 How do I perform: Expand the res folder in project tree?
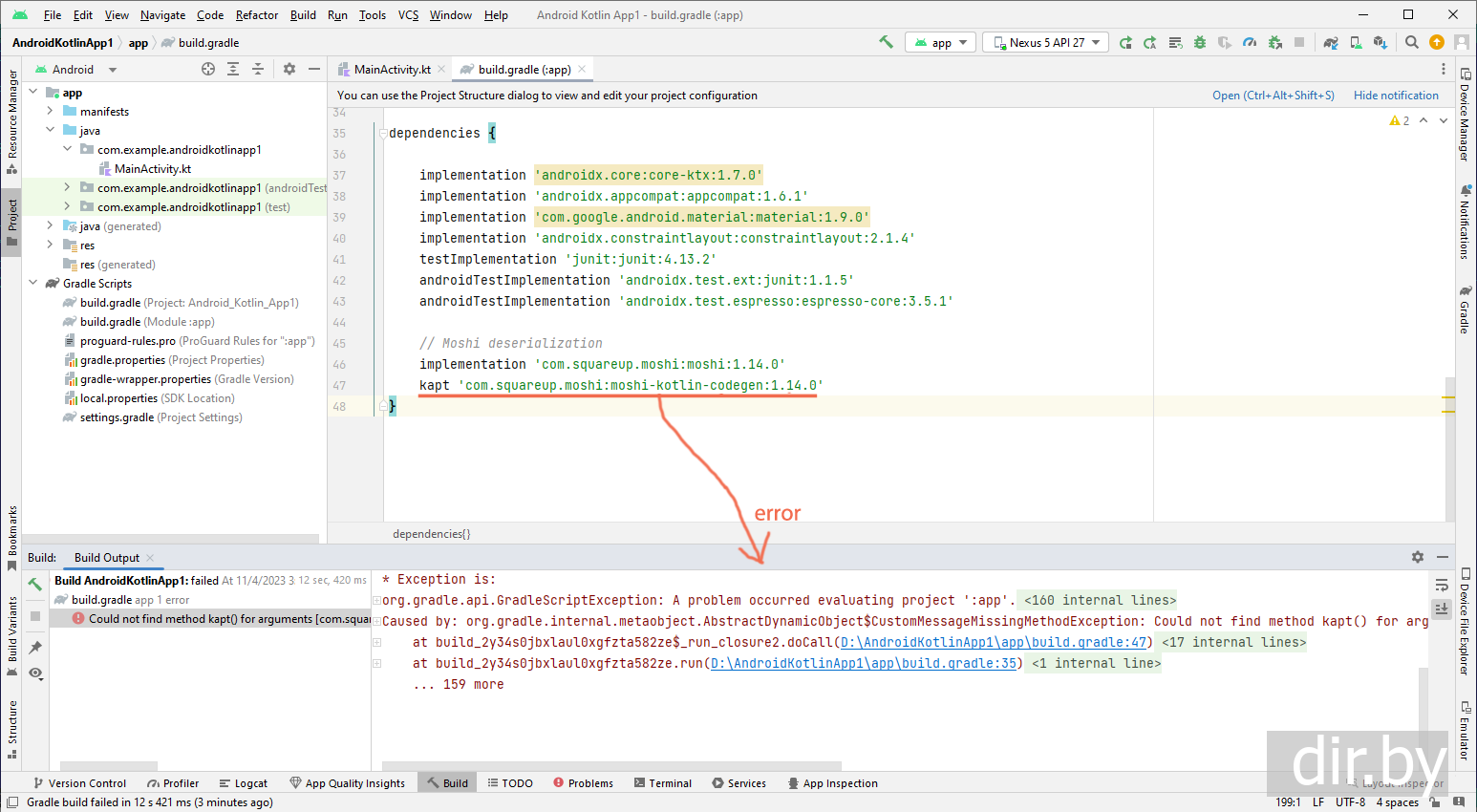tap(50, 246)
